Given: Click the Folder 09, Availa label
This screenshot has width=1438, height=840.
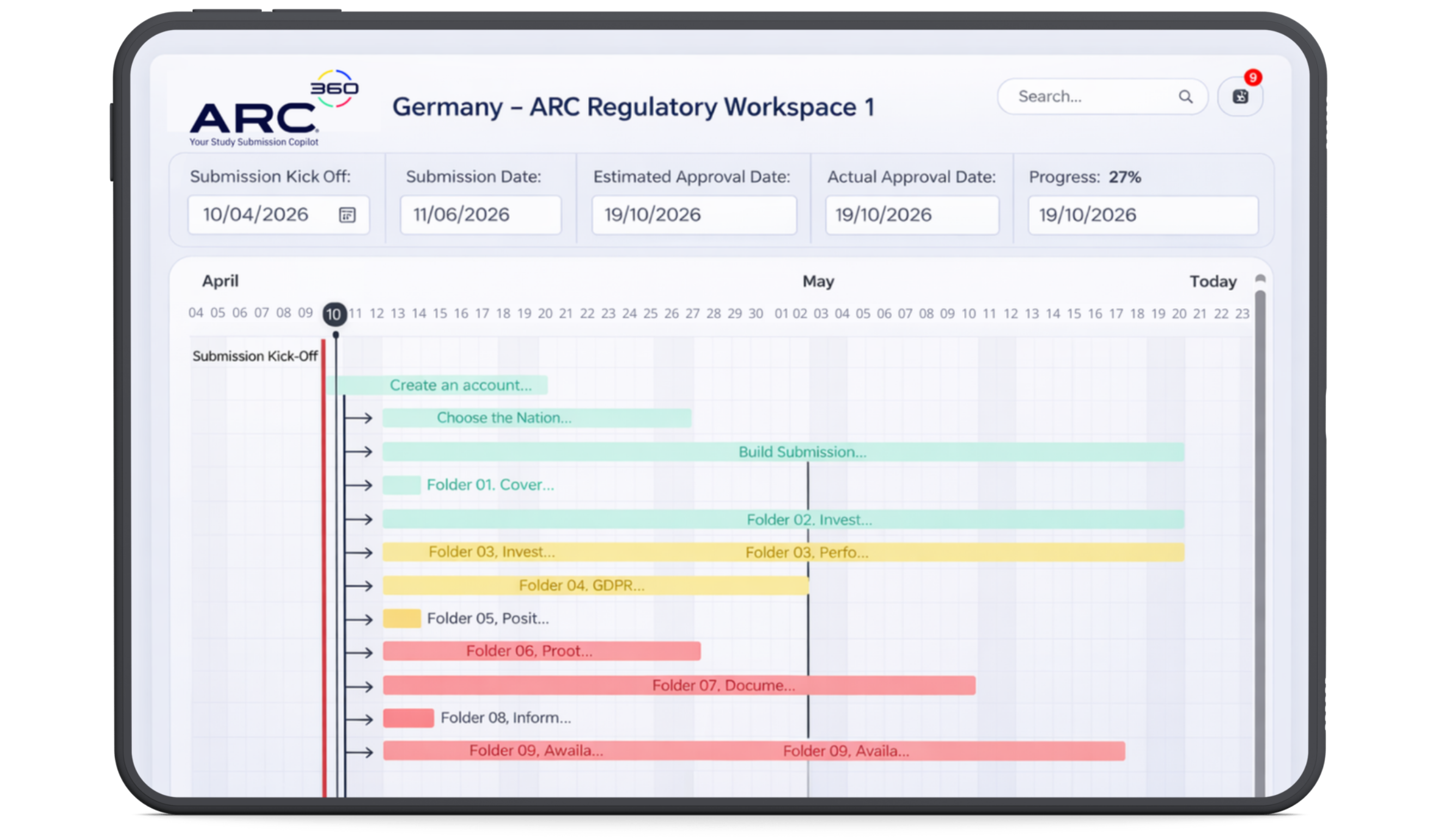Looking at the screenshot, I should 846,751.
